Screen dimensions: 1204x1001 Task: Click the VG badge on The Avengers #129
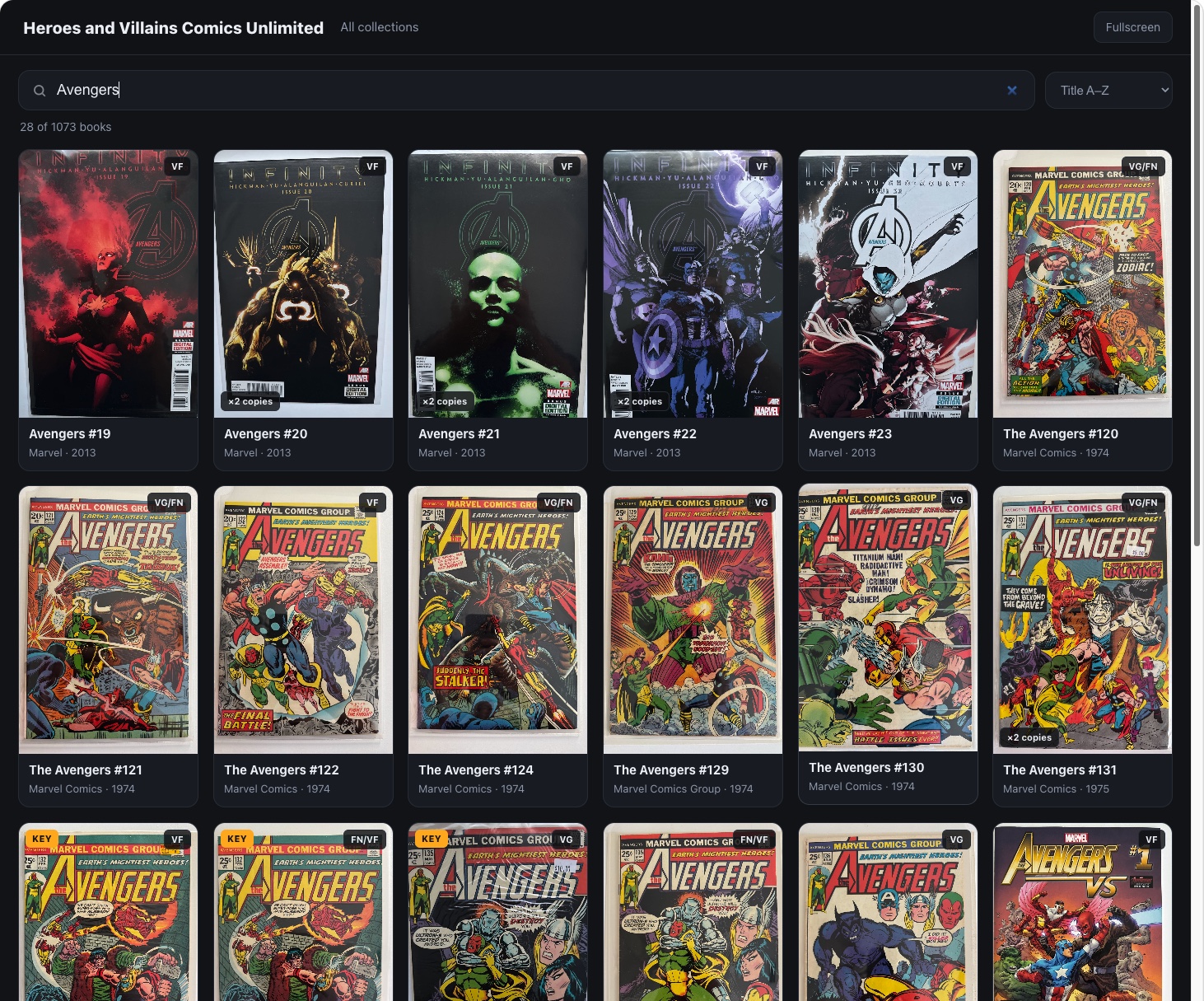click(x=762, y=503)
